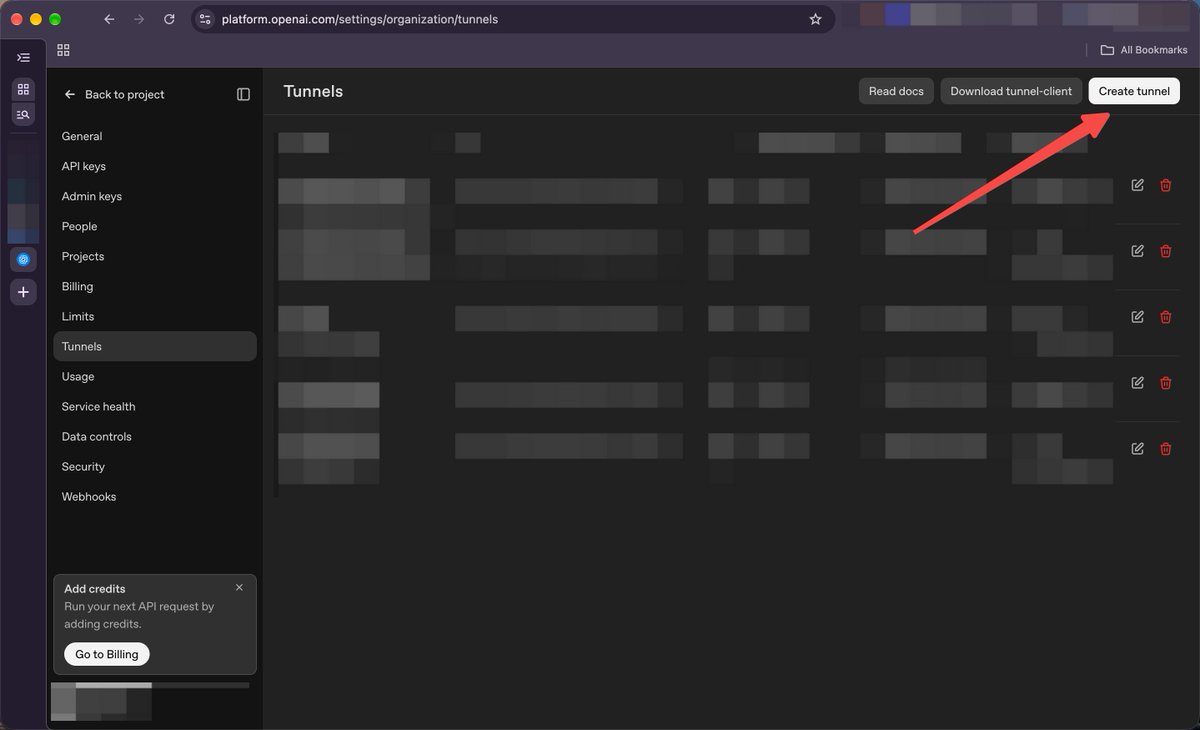Open Admin keys section
The width and height of the screenshot is (1200, 730).
(x=155, y=196)
